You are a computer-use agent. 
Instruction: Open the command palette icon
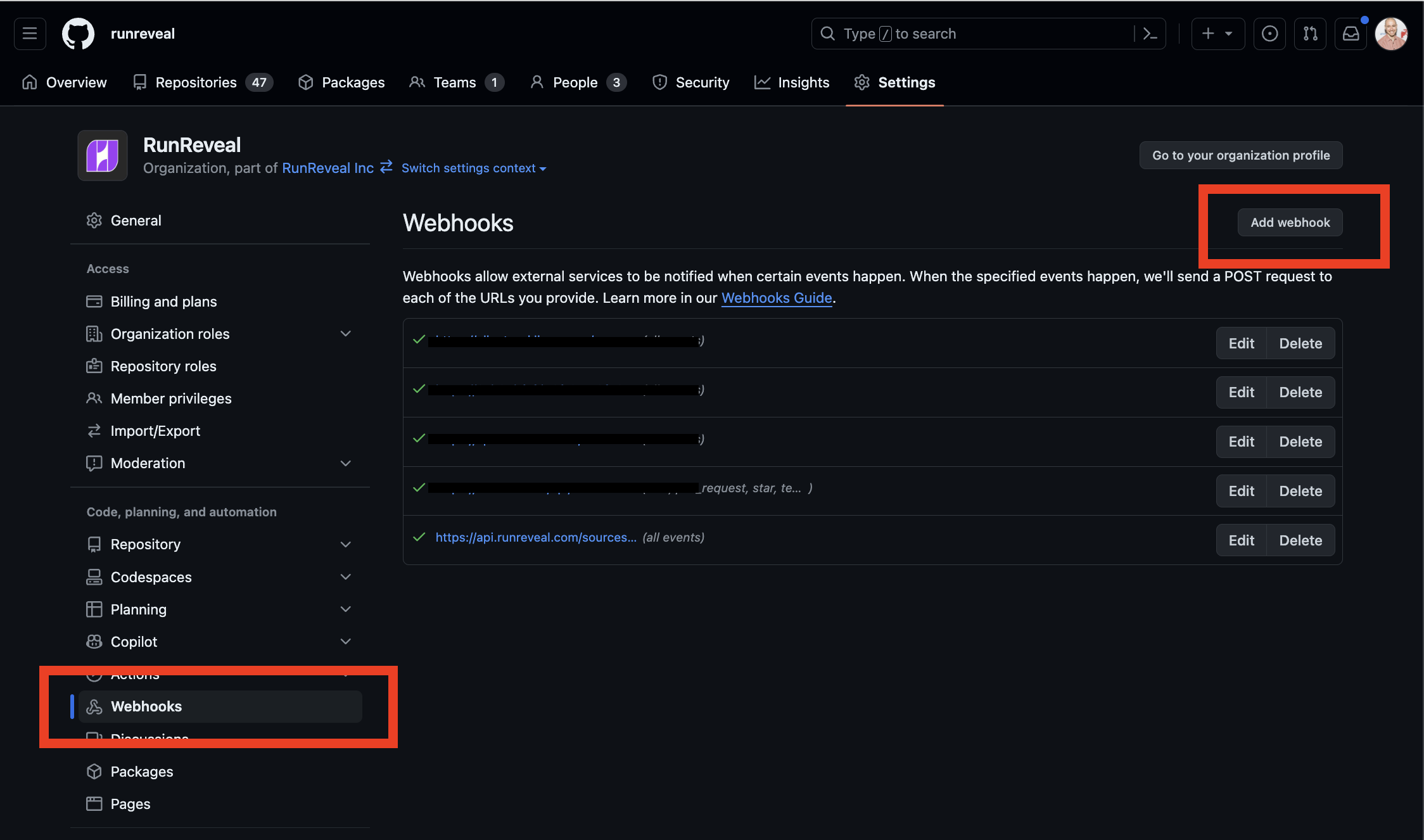tap(1150, 34)
